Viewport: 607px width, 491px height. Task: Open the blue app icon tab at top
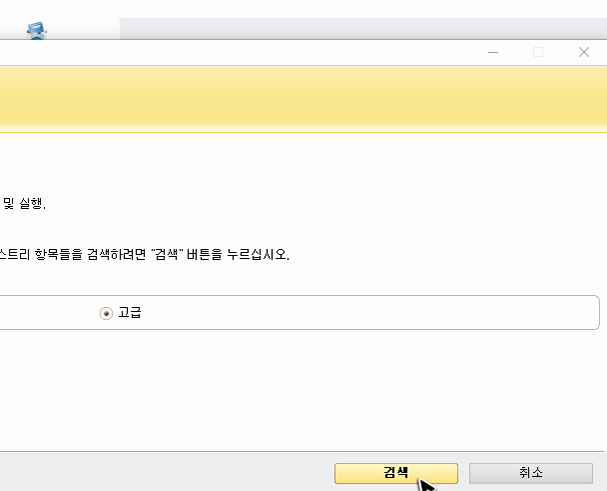pos(37,31)
